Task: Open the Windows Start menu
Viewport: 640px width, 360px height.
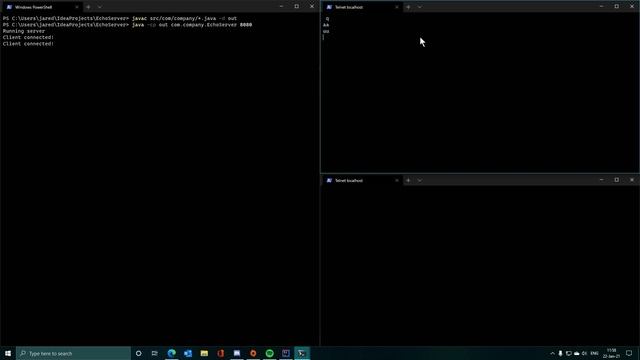Action: (x=8, y=353)
